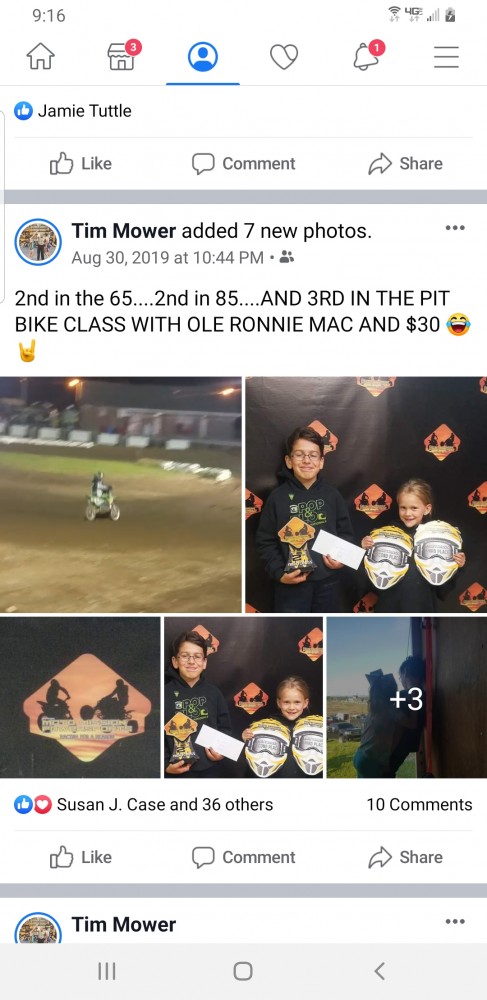Viewport: 487px width, 1000px height.
Task: Share the 7 new photos post
Action: coord(405,858)
